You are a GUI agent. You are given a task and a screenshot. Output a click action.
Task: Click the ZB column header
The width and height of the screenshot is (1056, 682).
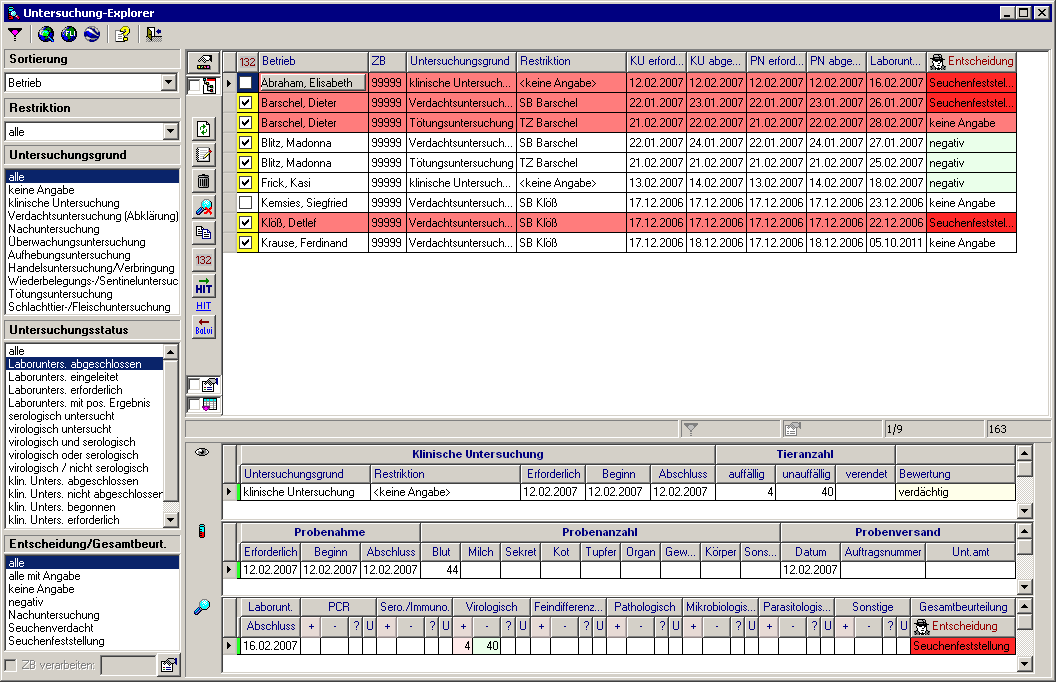click(x=387, y=61)
